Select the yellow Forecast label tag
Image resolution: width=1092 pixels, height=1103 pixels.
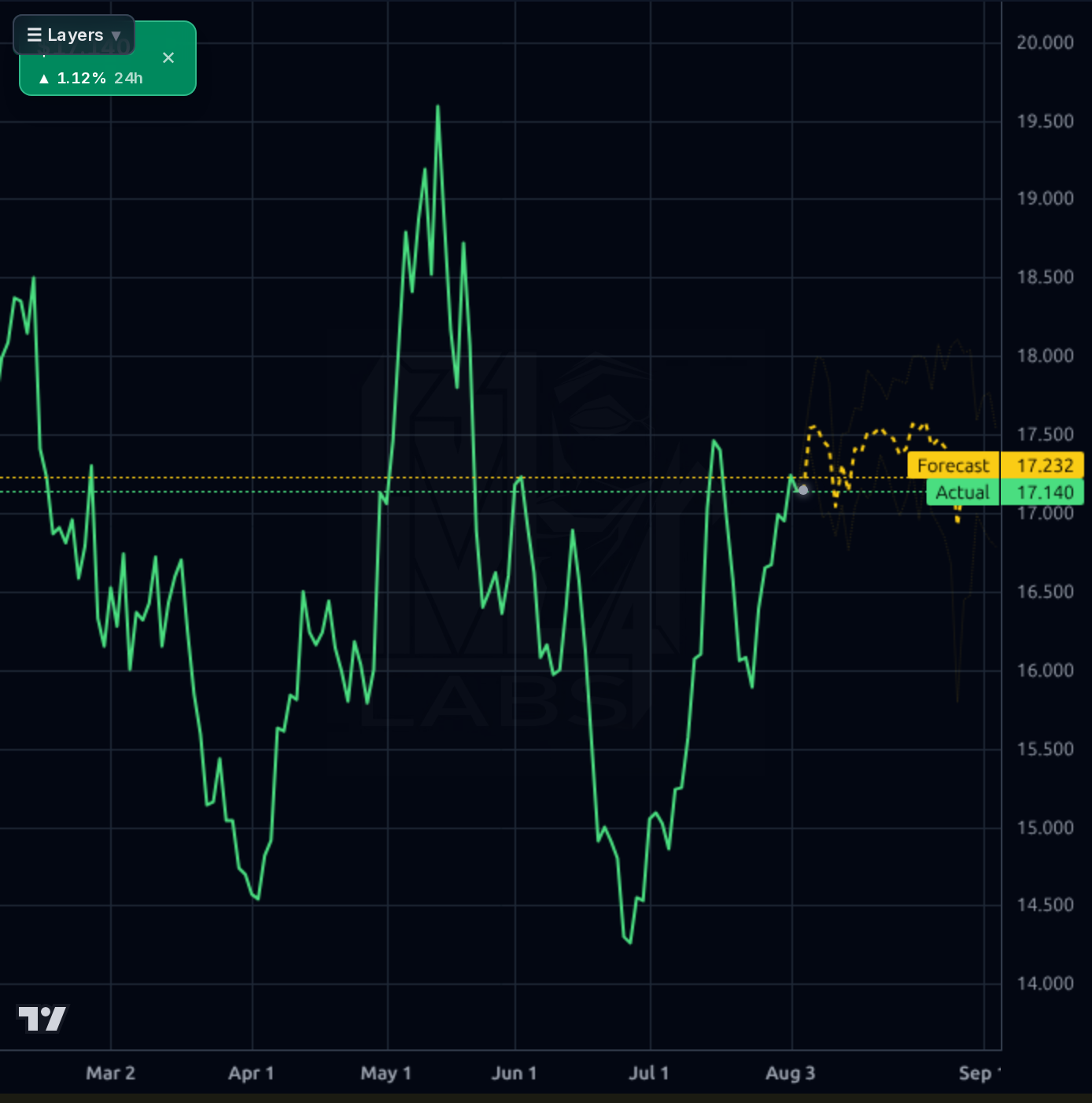[953, 466]
